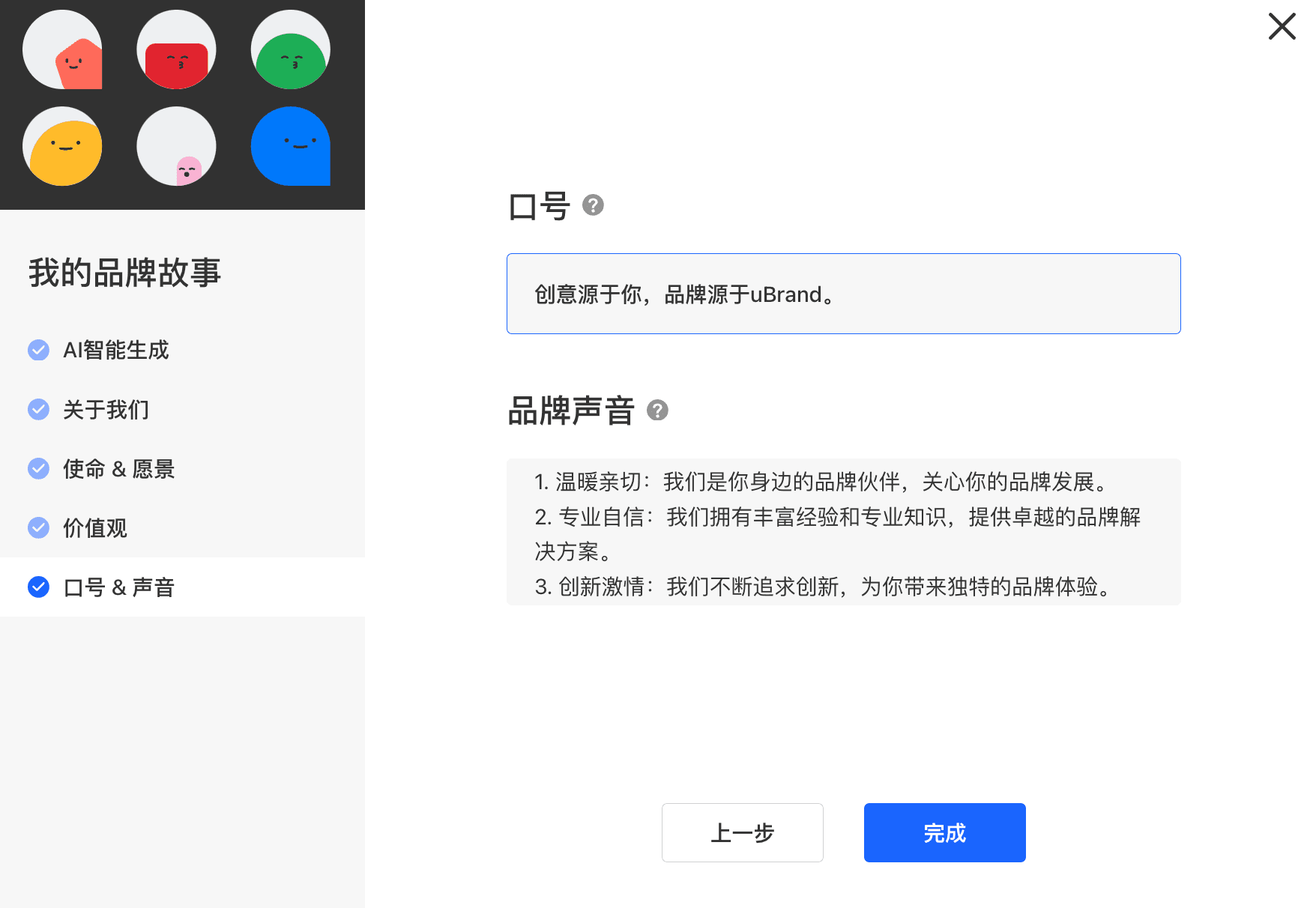Image resolution: width=1316 pixels, height=908 pixels.
Task: Click the 口号 section heading
Action: pos(540,206)
